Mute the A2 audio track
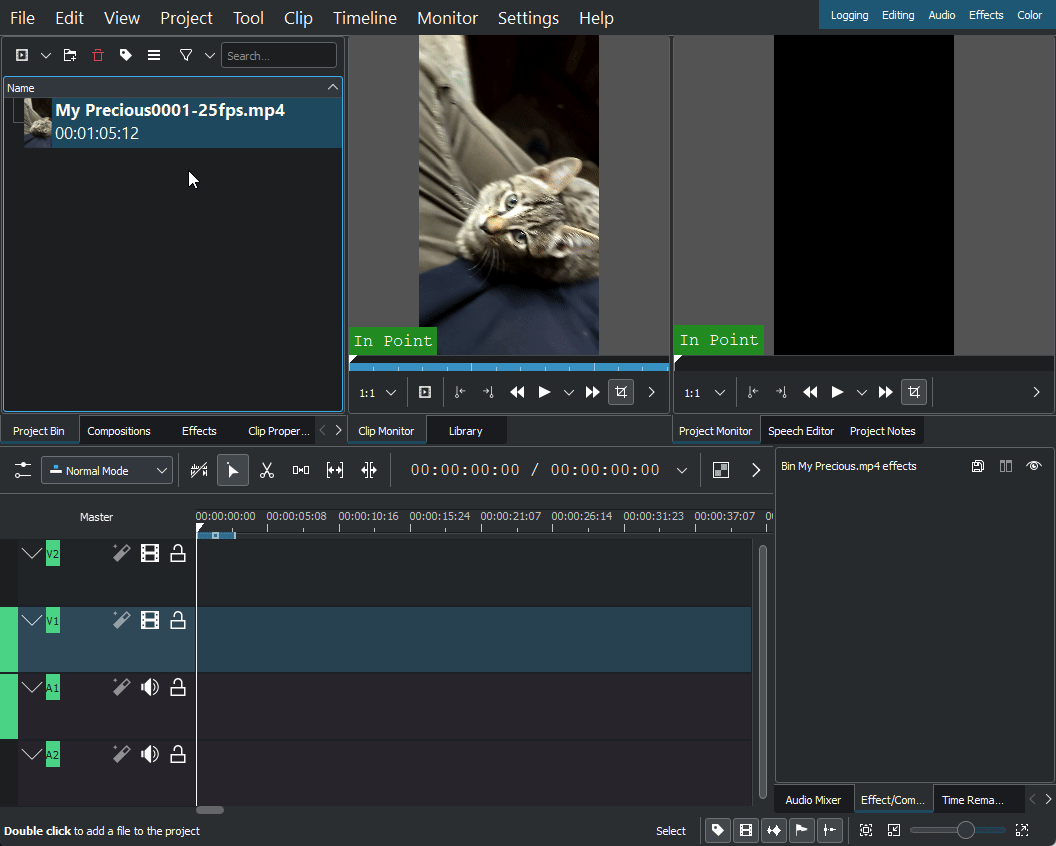1056x846 pixels. pyautogui.click(x=150, y=754)
